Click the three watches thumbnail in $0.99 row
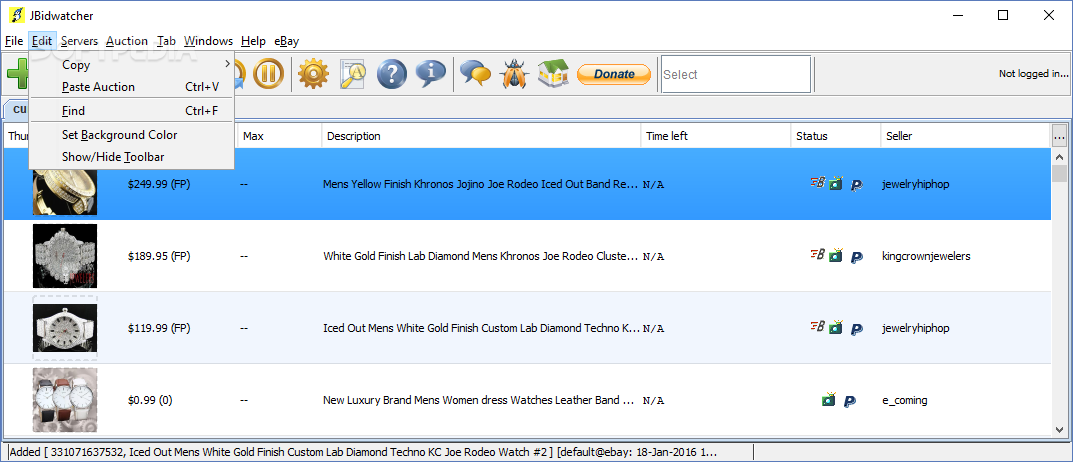The image size is (1073, 462). (65, 400)
